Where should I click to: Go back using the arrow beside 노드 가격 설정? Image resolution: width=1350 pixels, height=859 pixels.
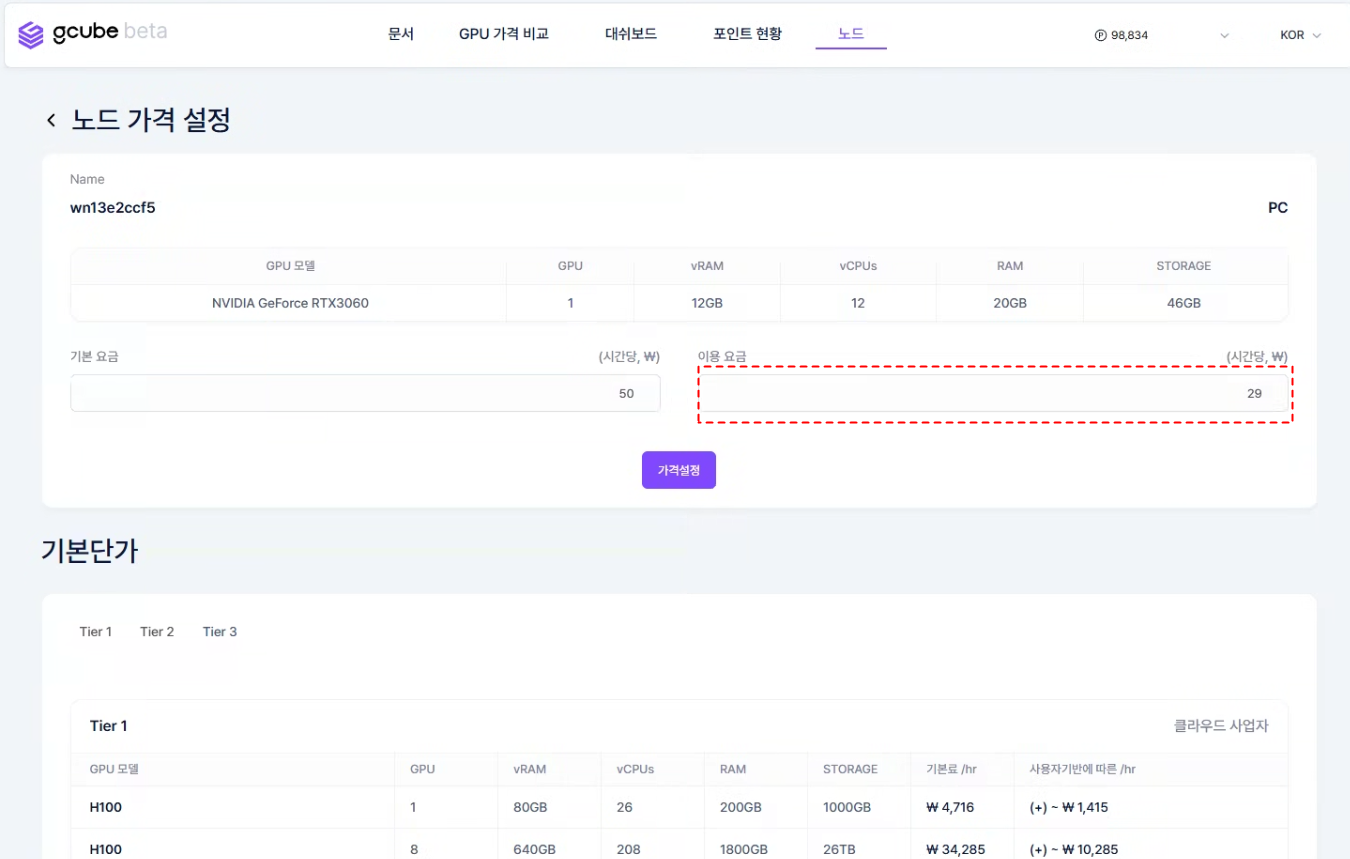pyautogui.click(x=51, y=121)
